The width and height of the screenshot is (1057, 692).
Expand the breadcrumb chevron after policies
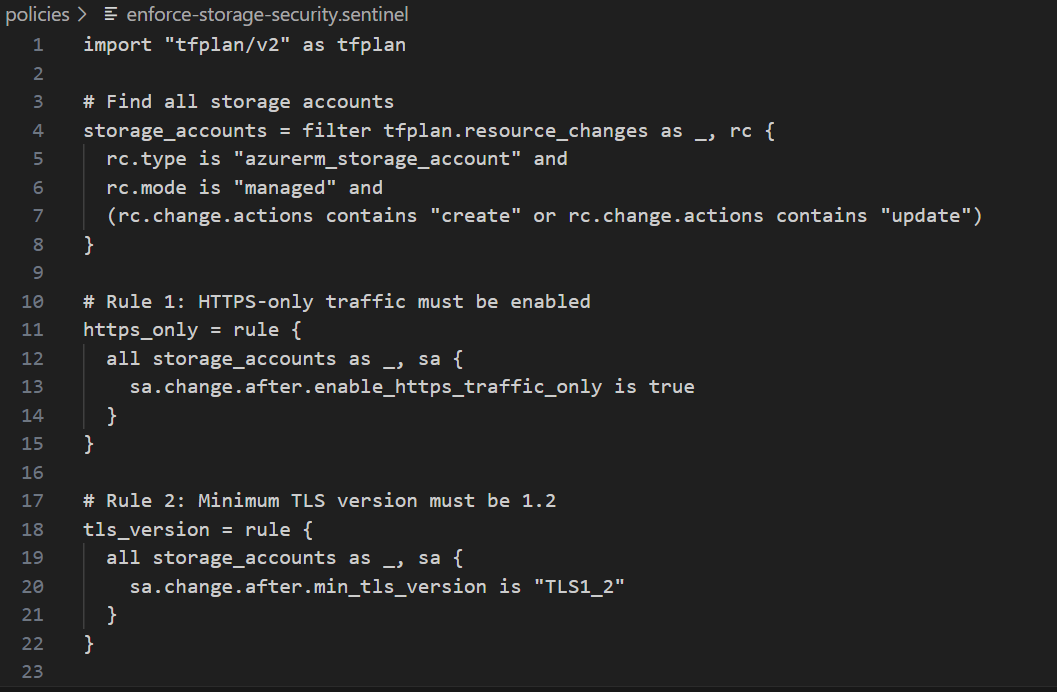[82, 15]
